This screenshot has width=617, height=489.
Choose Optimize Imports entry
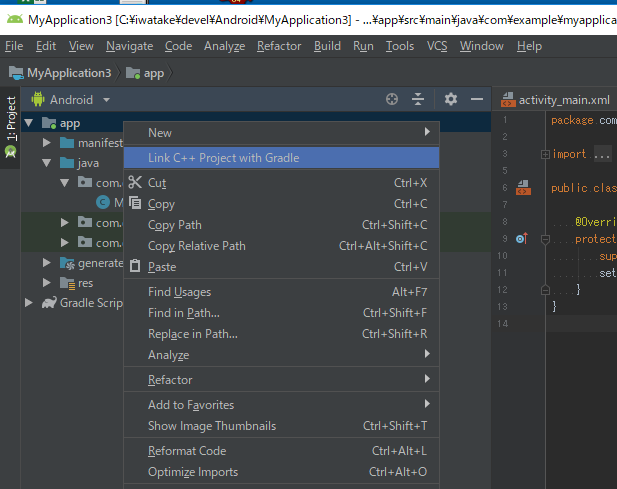[281, 471]
